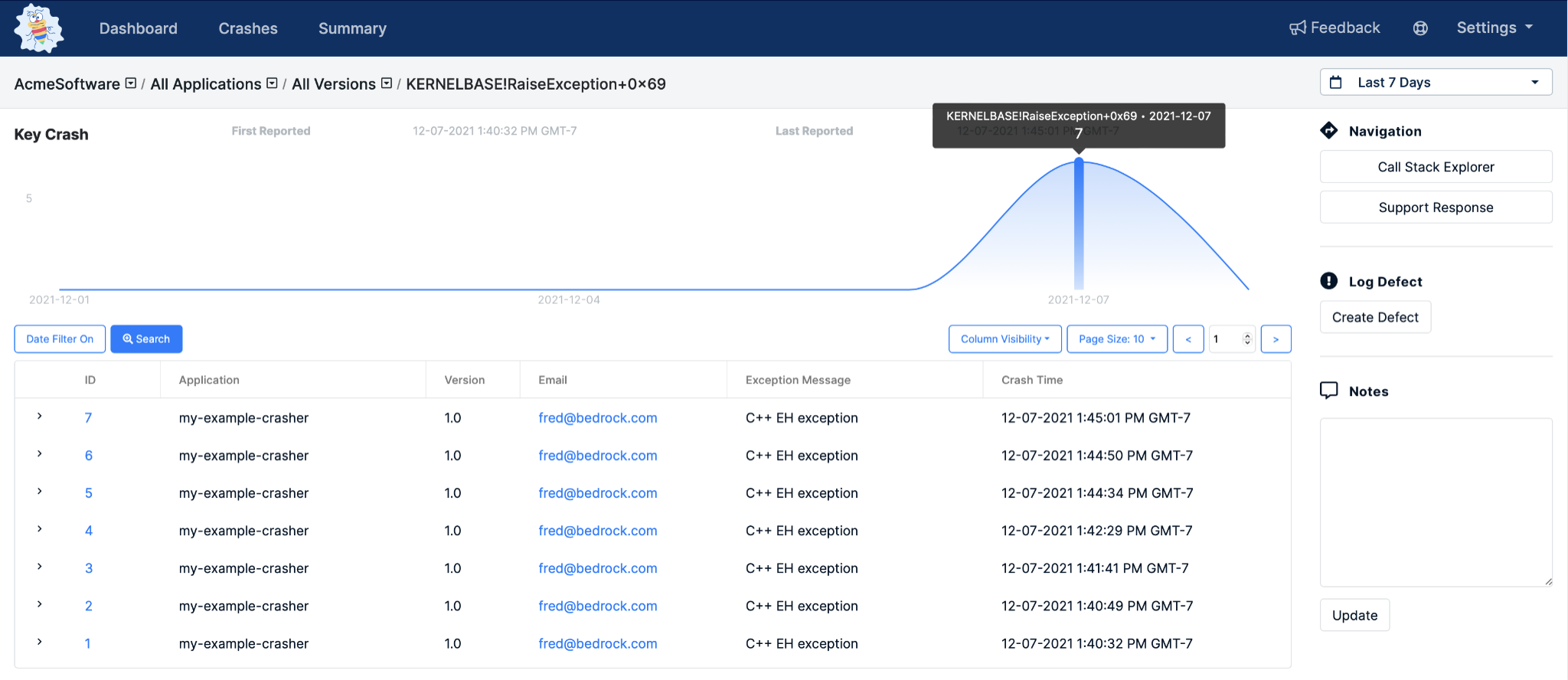Open crash ID 1 link
This screenshot has width=1568, height=680.
[87, 643]
